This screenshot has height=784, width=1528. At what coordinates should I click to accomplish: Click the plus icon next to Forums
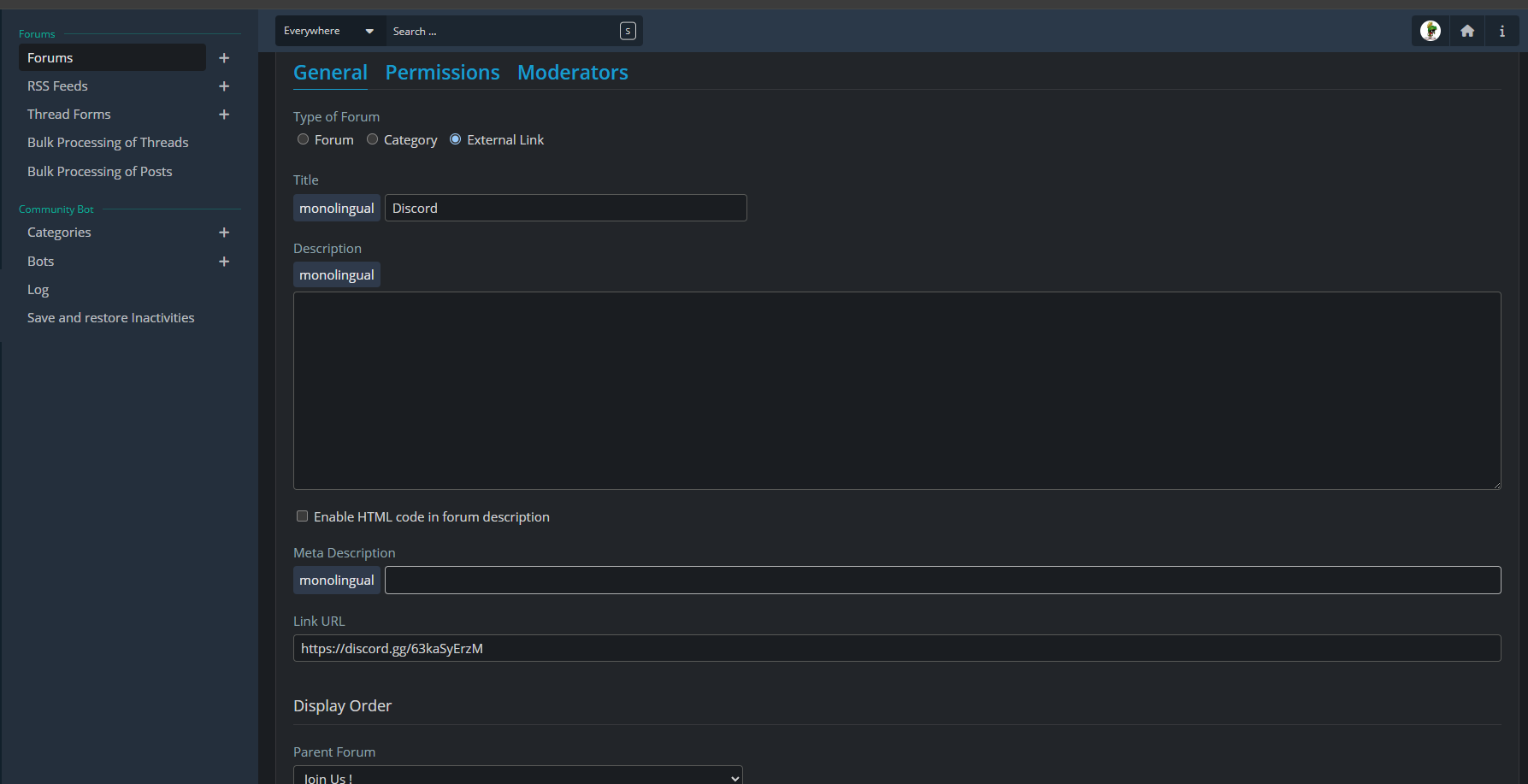(224, 58)
